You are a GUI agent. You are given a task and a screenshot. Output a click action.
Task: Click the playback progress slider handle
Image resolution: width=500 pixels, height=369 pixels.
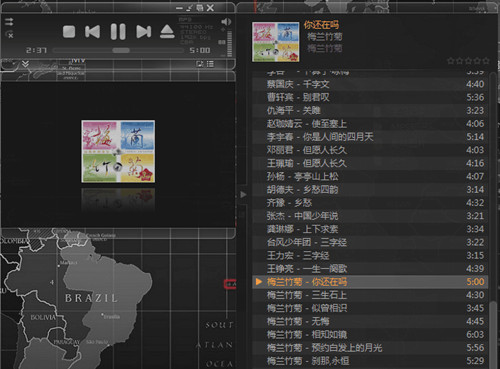tap(121, 50)
